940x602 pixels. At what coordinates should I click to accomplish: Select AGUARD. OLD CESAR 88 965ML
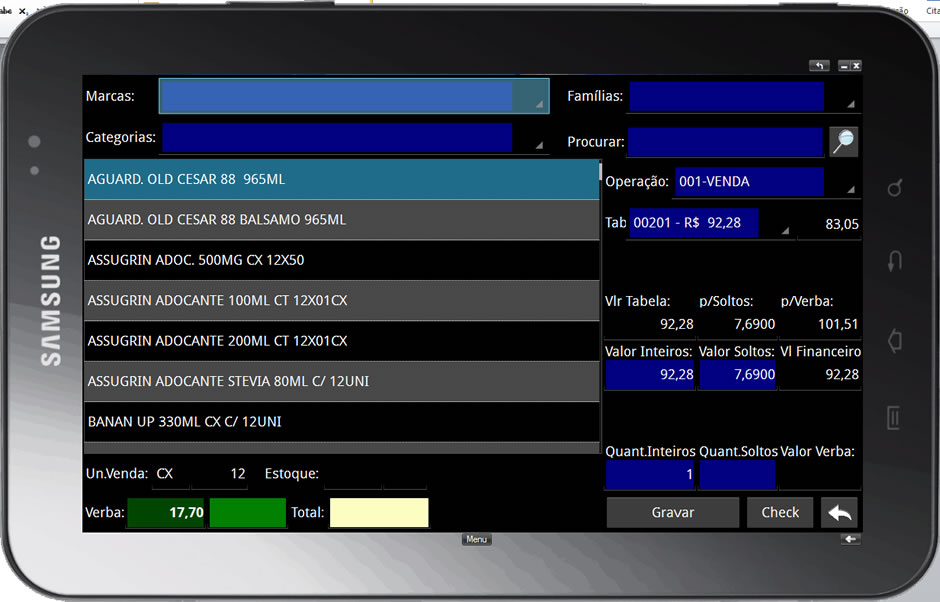tap(342, 179)
